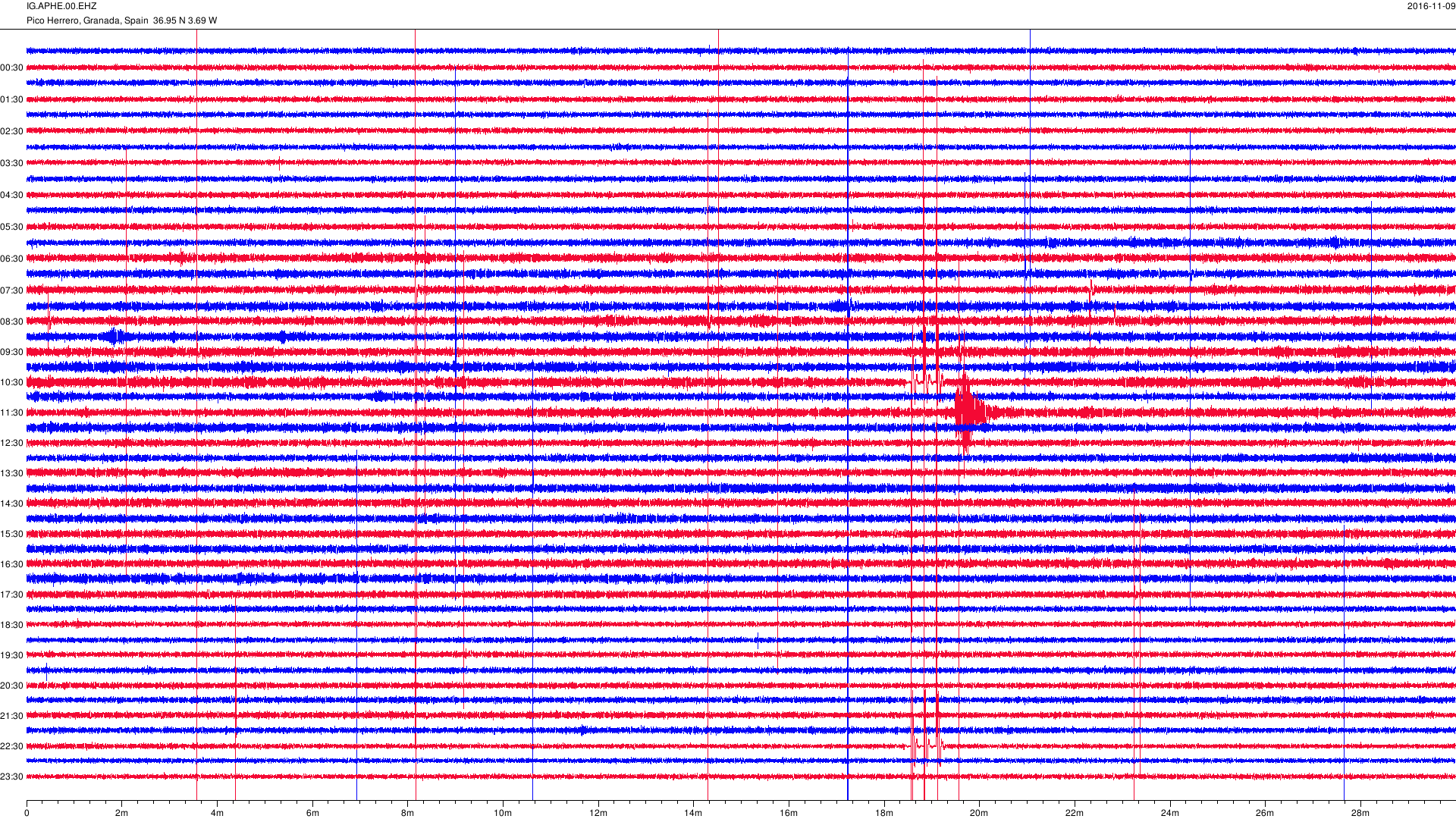Select the 02:30 time label
Viewport: 1456px width, 819px height.
coord(11,131)
